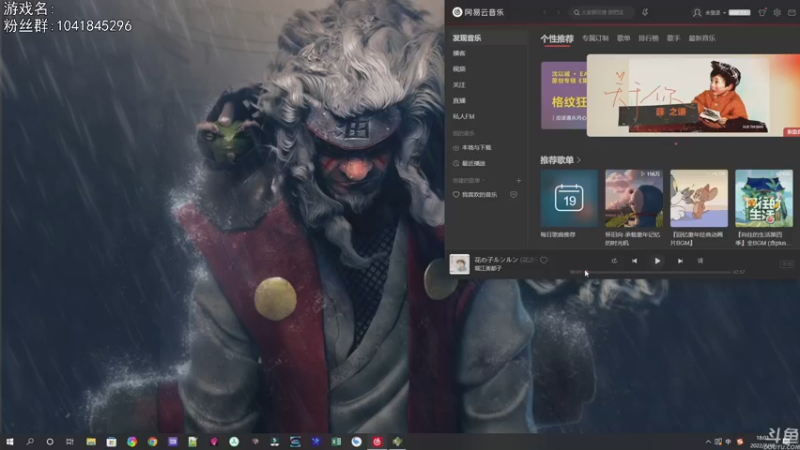Viewport: 800px width, 450px height.
Task: Click the plus icon to create playlist
Action: point(518,181)
